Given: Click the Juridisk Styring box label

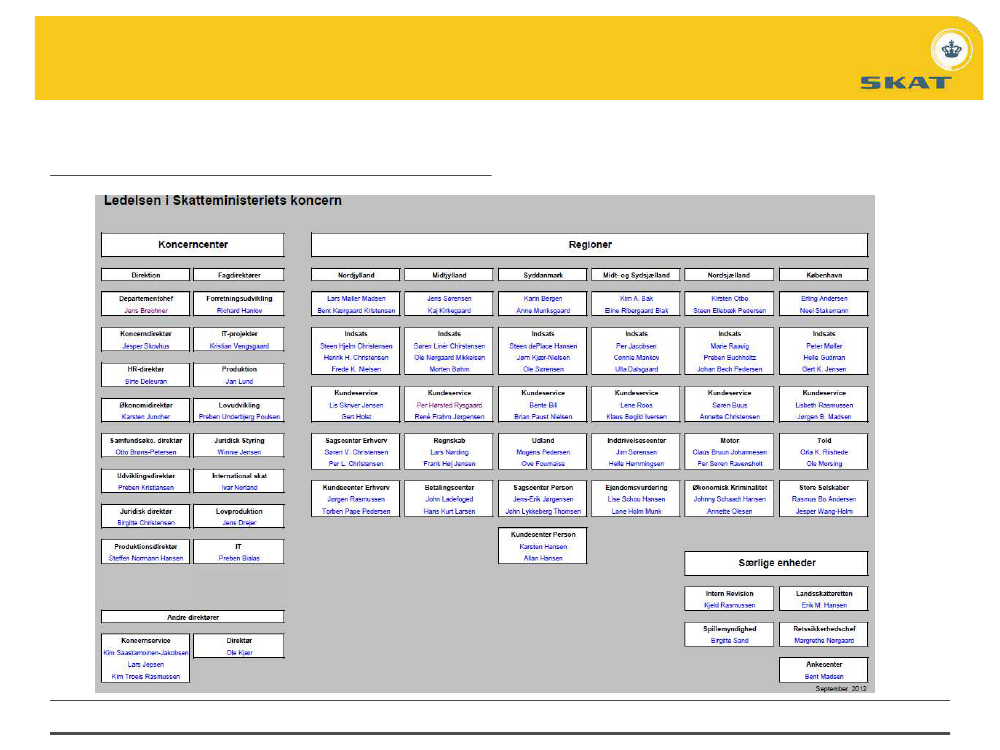Looking at the screenshot, I should pyautogui.click(x=239, y=440).
